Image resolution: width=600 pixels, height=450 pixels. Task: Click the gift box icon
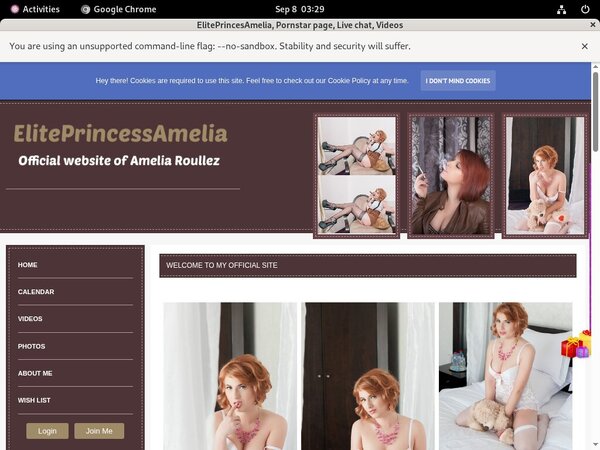(576, 345)
